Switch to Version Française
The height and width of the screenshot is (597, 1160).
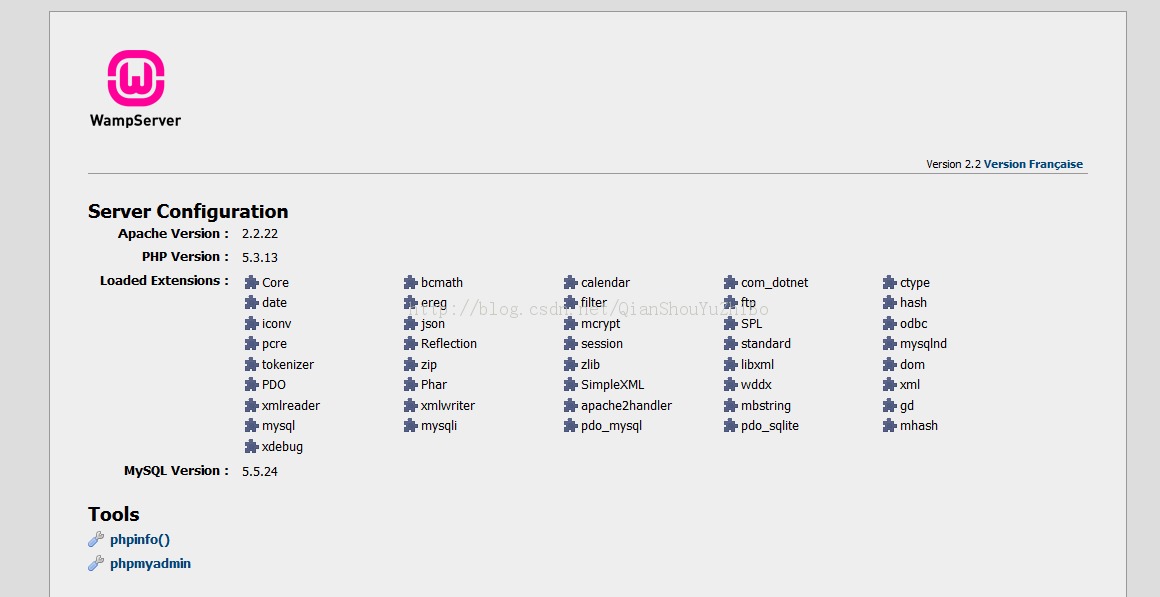click(x=1033, y=164)
